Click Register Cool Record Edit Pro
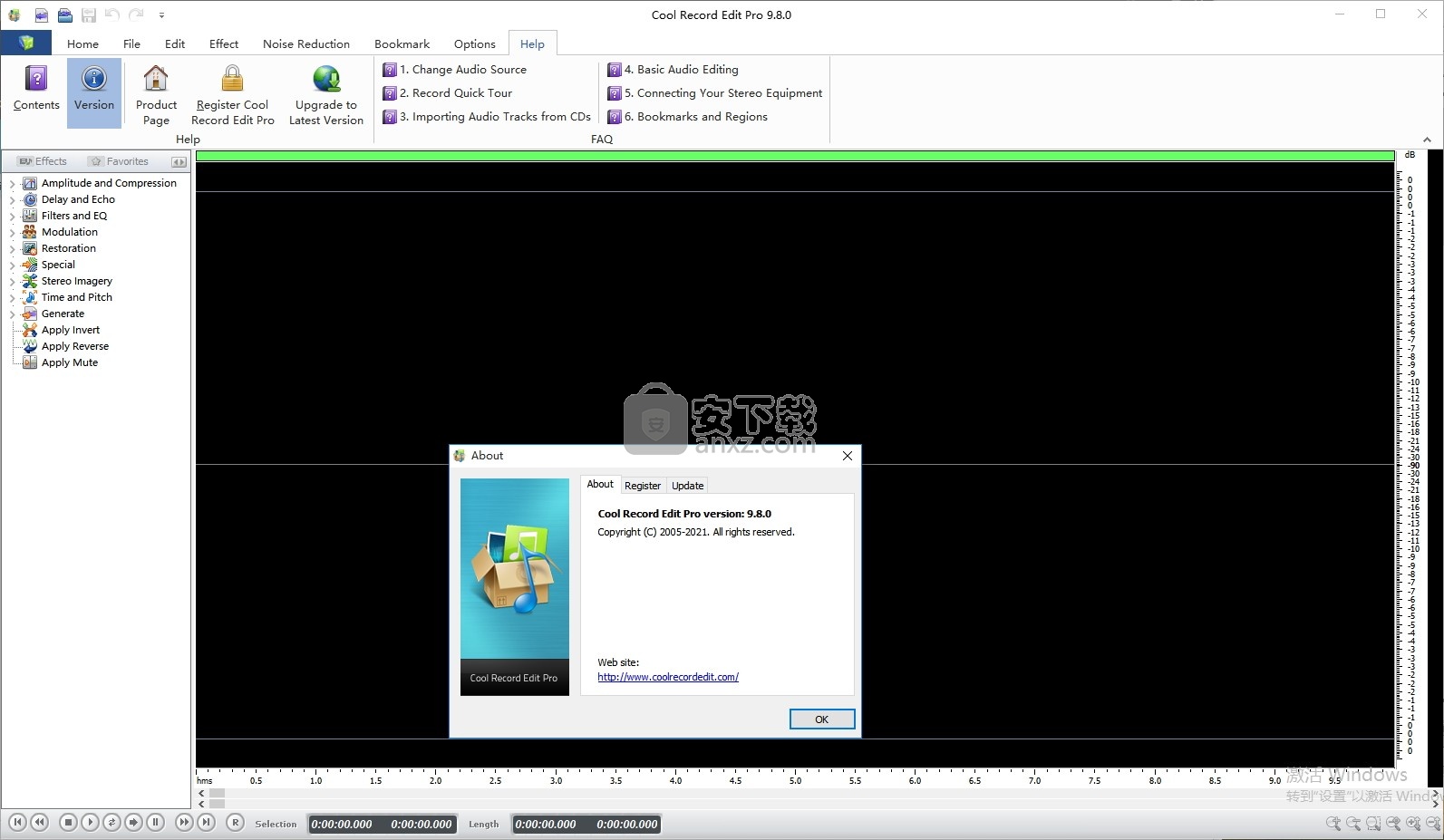Image resolution: width=1444 pixels, height=840 pixels. click(233, 95)
